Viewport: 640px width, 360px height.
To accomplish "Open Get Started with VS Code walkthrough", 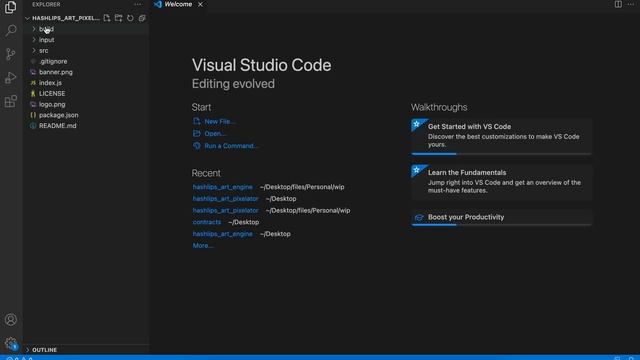I will (x=502, y=136).
